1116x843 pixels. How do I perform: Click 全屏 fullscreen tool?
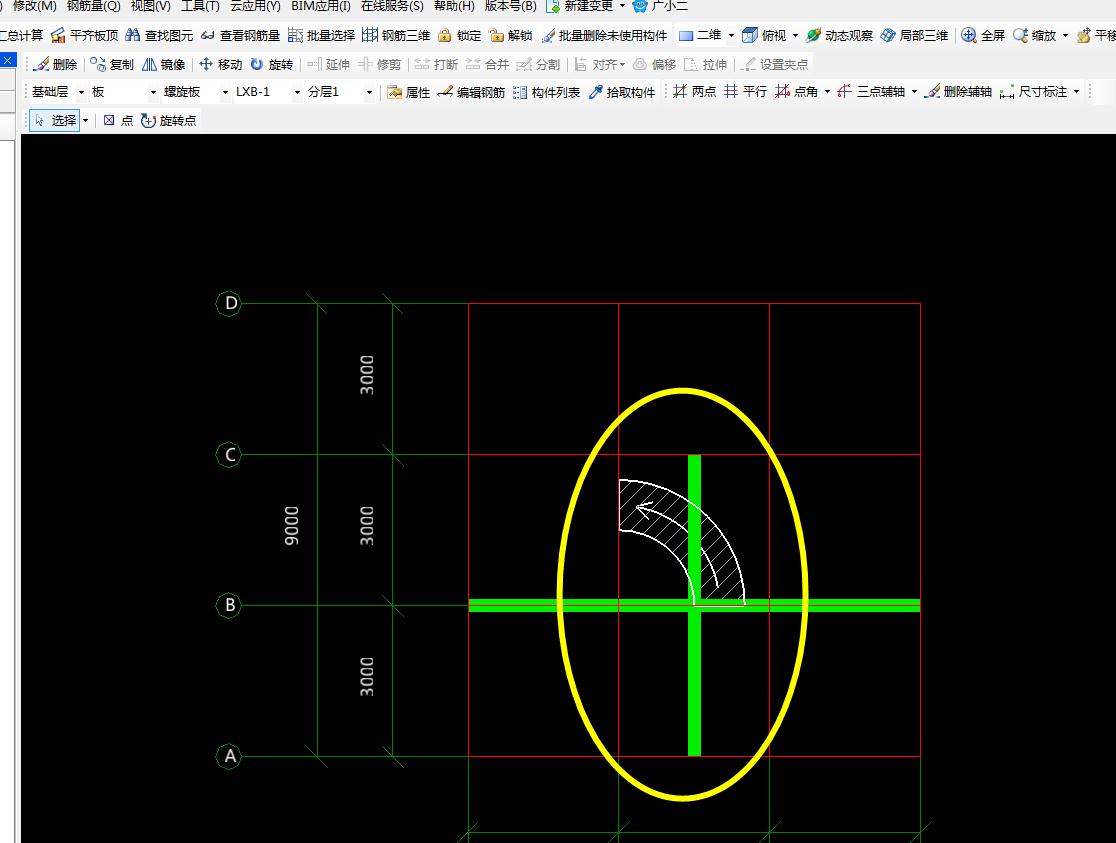[x=983, y=35]
